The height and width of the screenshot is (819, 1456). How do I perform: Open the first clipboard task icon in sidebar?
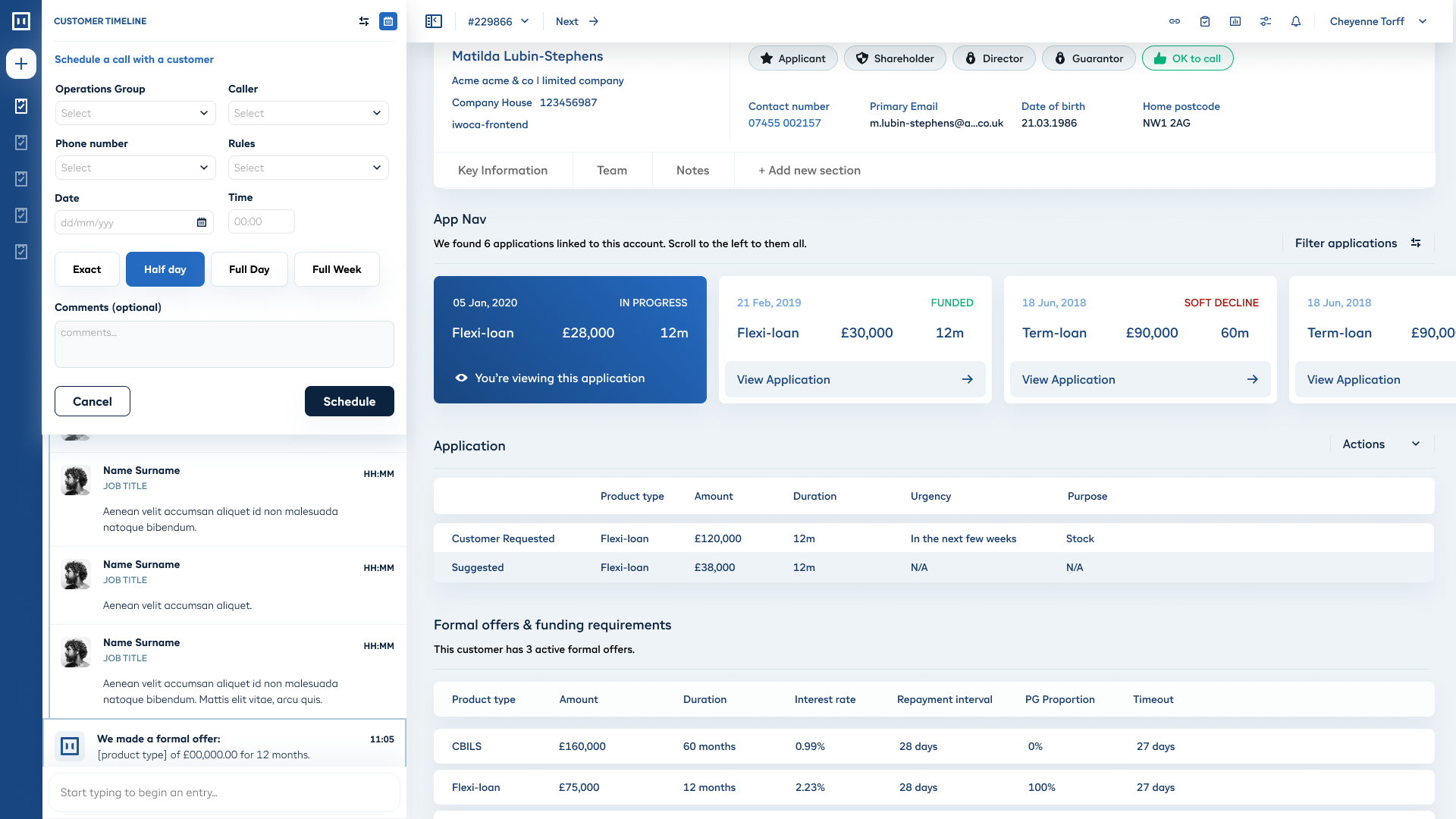pyautogui.click(x=21, y=106)
